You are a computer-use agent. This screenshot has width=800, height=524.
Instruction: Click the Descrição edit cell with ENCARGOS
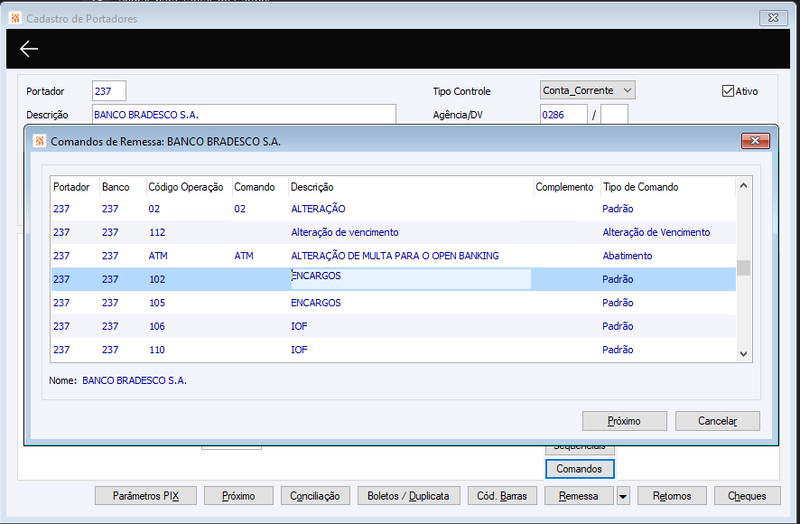point(411,279)
